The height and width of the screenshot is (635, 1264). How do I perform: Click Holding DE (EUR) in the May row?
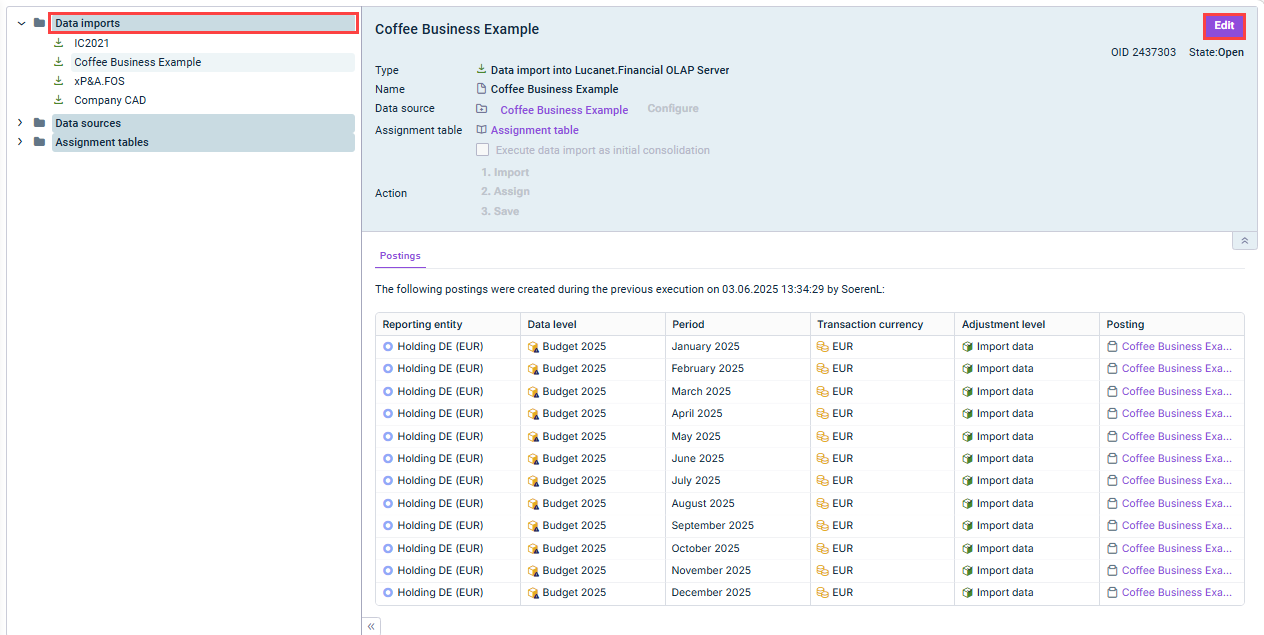pos(440,436)
